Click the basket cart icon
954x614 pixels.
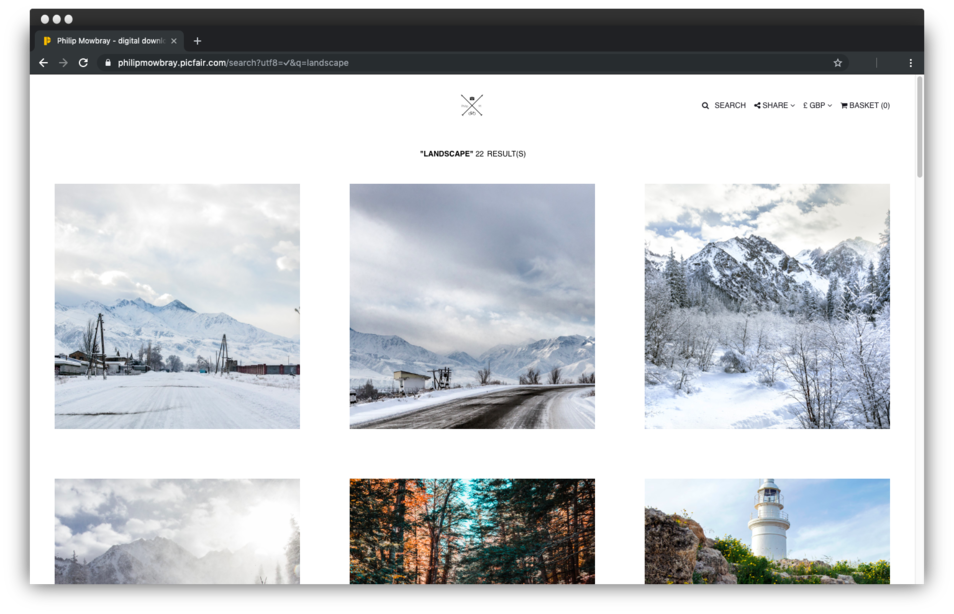[844, 106]
